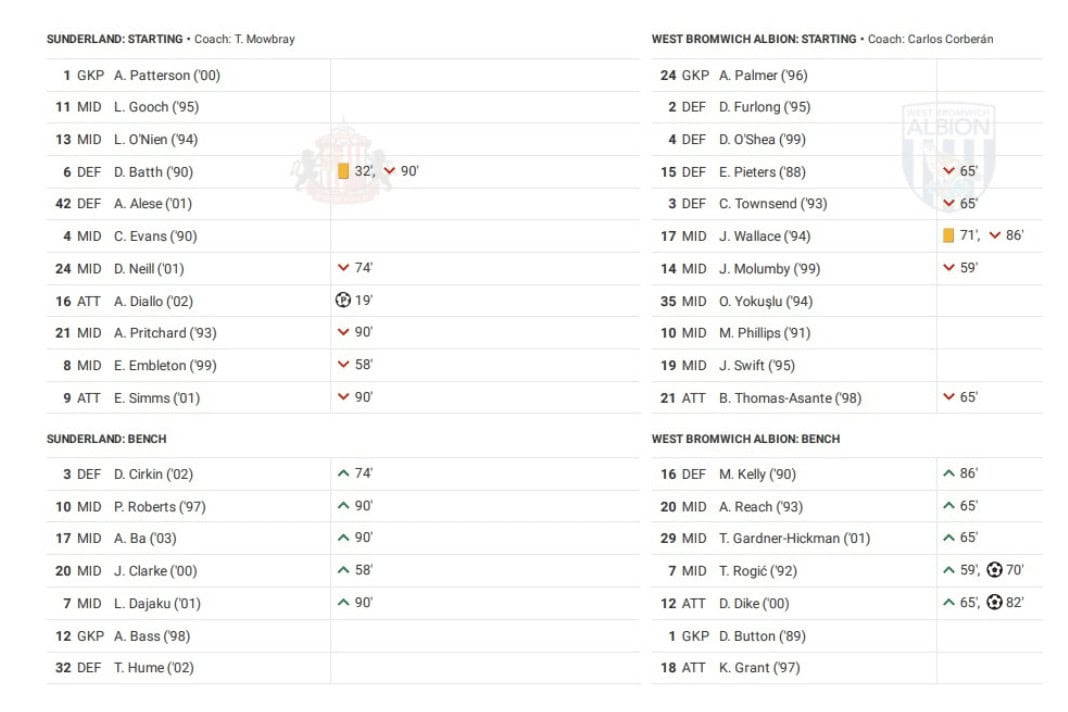Screen dimensions: 1068x712
Task: Click J. Clarke's green substituted-on arrow
Action: 344,570
